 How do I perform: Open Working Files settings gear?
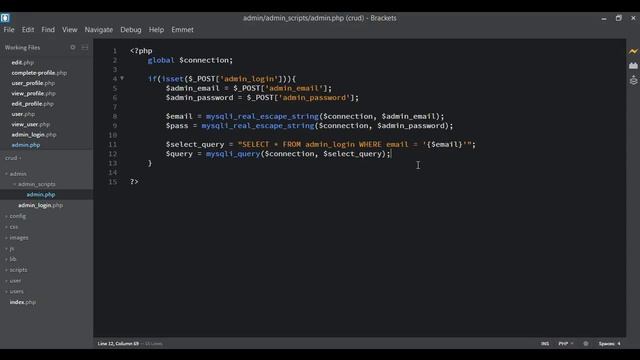pyautogui.click(x=73, y=47)
